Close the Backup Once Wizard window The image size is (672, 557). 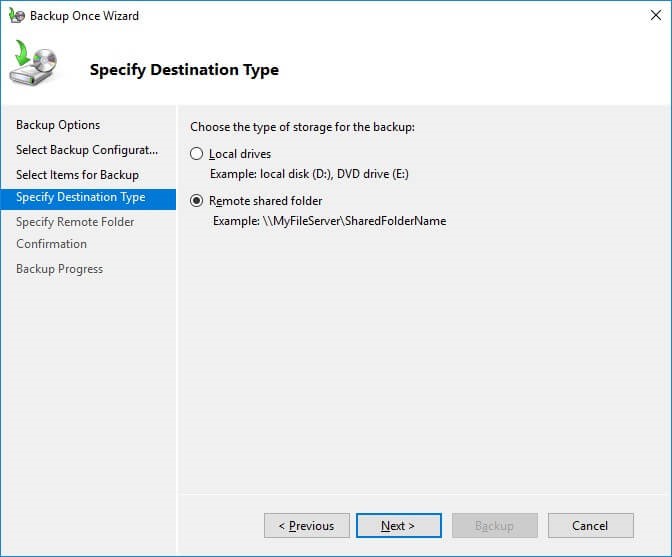(x=656, y=15)
